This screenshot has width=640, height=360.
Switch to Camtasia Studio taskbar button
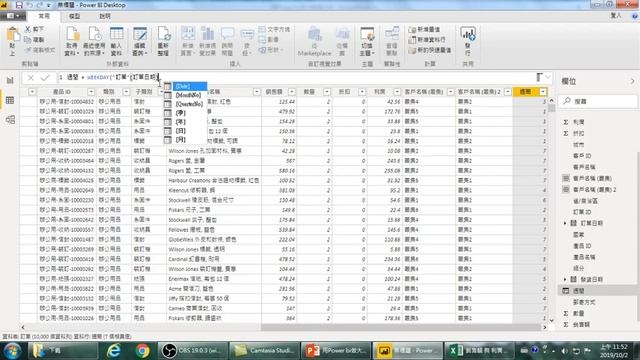[x=264, y=351]
